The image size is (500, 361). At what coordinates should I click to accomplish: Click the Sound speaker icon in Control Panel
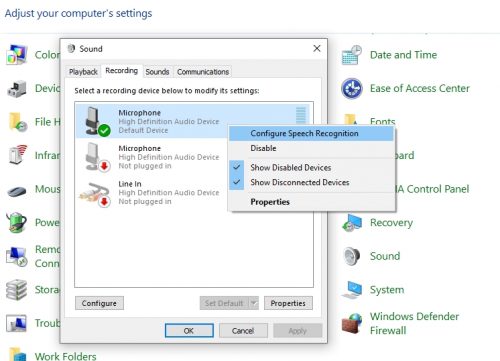(x=352, y=256)
